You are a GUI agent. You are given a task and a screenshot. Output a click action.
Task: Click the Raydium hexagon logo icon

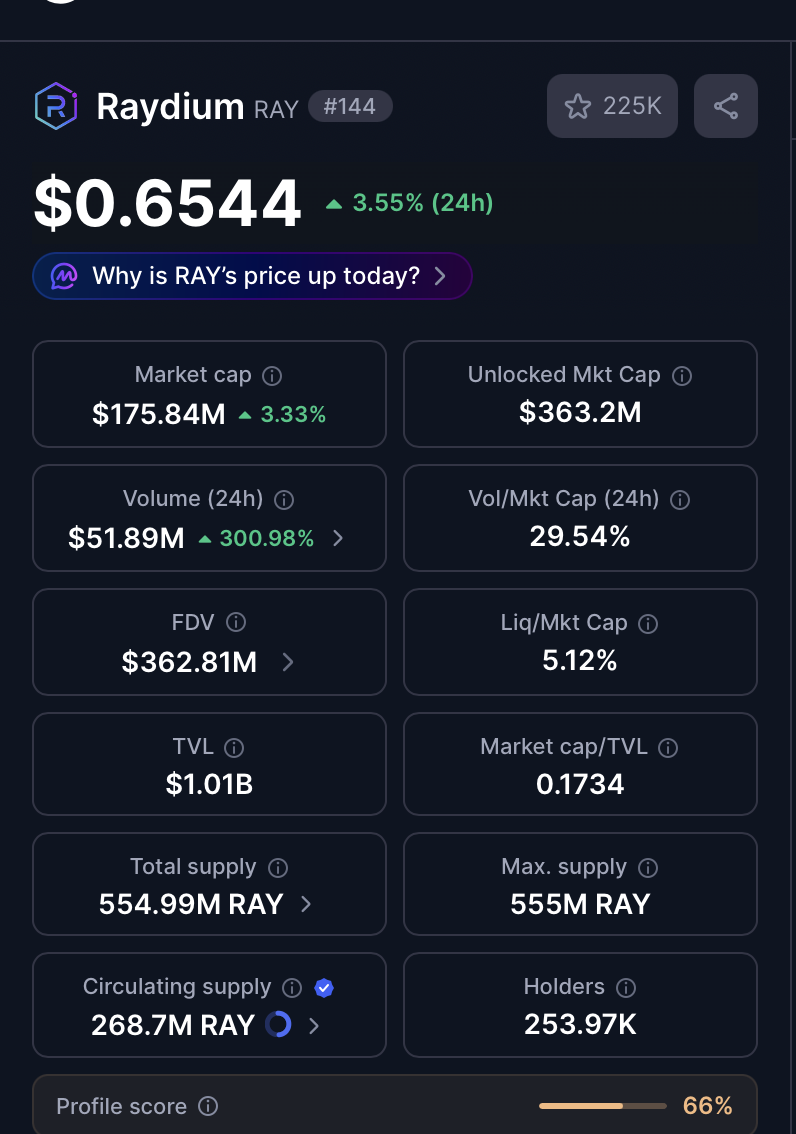point(56,106)
